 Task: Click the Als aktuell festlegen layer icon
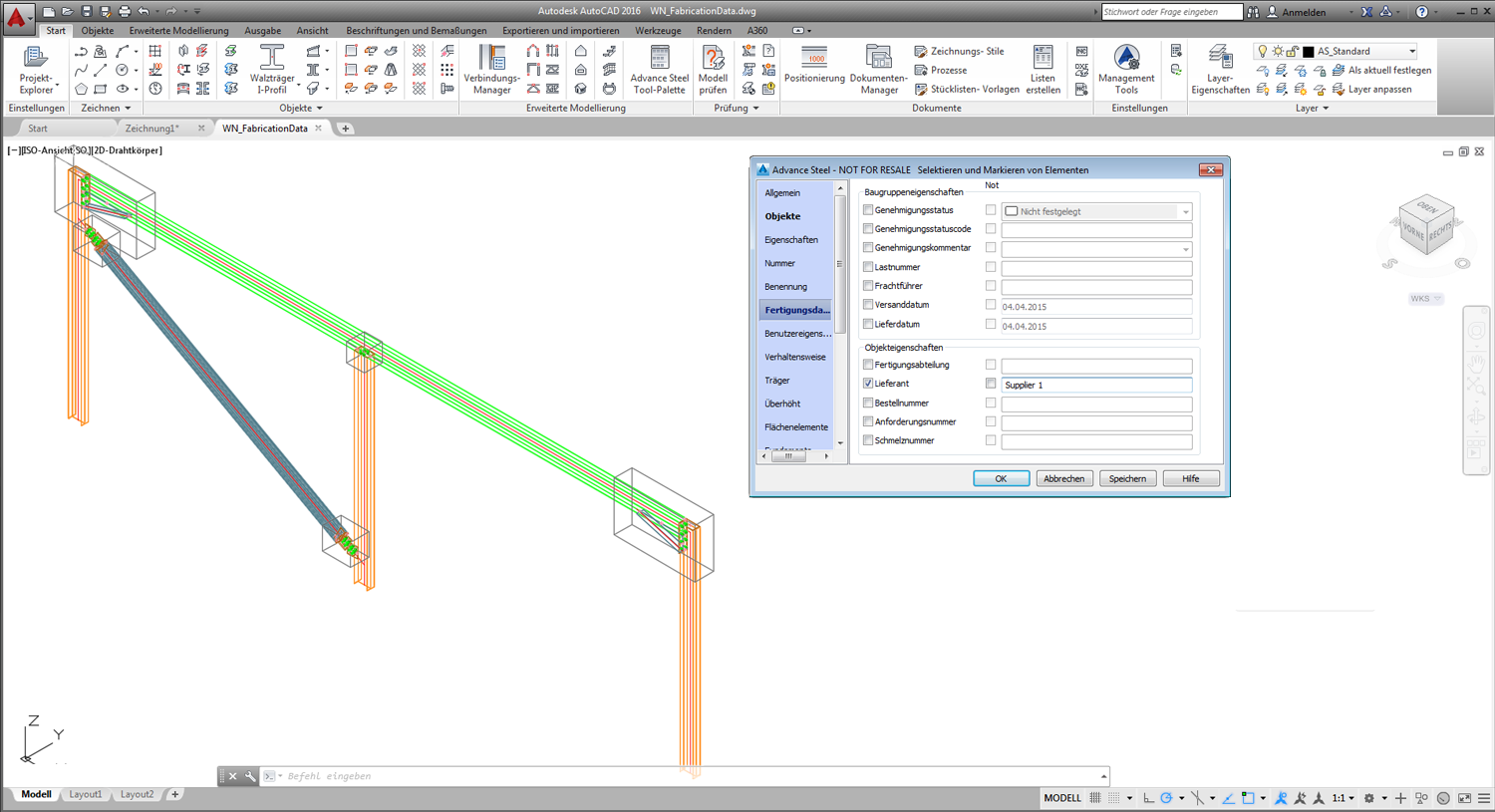point(1339,71)
